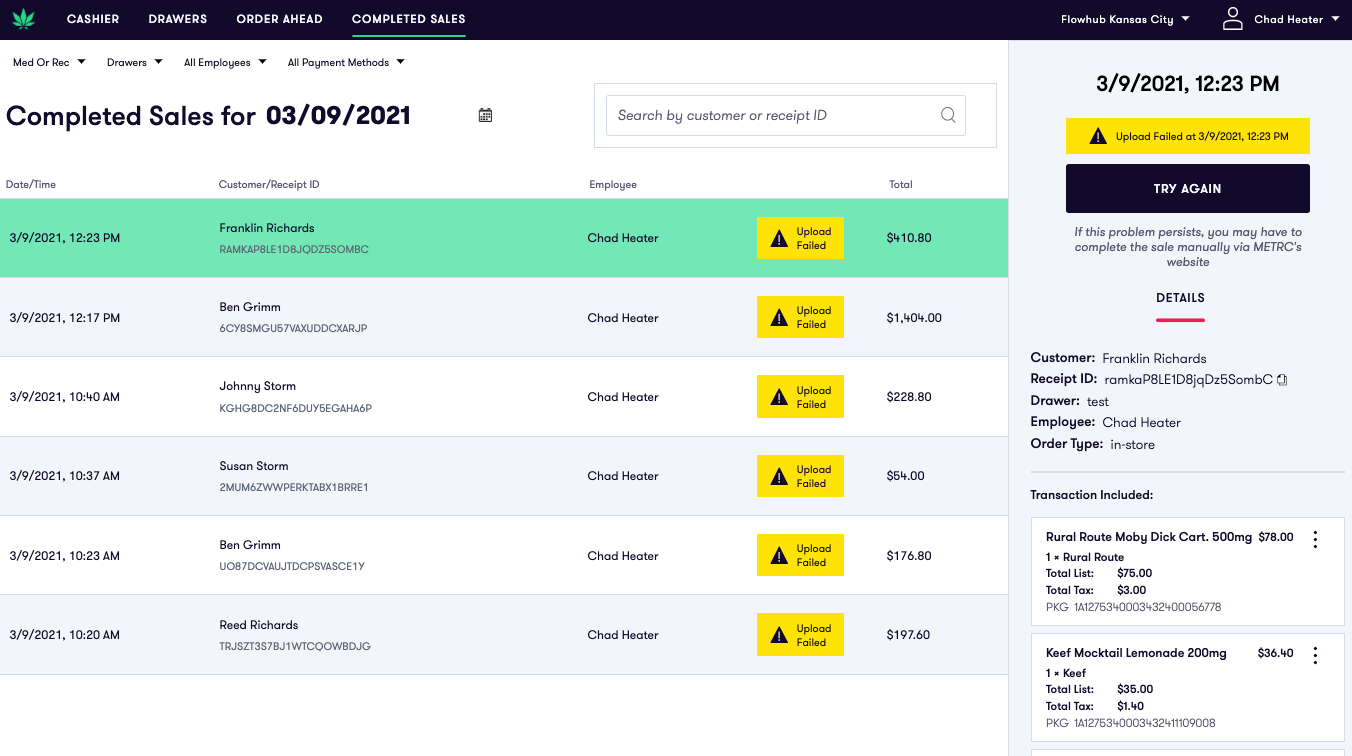The height and width of the screenshot is (756, 1352).
Task: Click the Employee column header
Action: point(613,184)
